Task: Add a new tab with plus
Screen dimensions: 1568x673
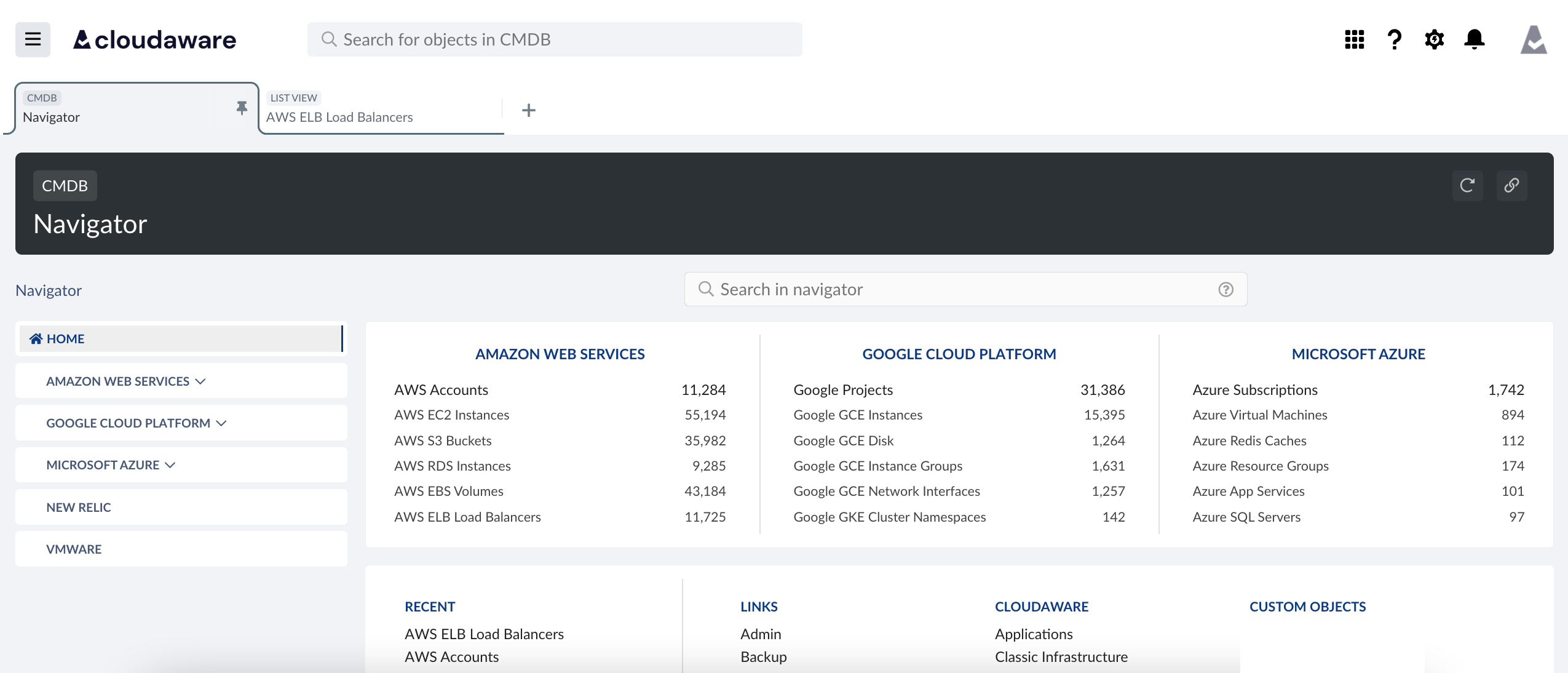Action: click(x=529, y=110)
